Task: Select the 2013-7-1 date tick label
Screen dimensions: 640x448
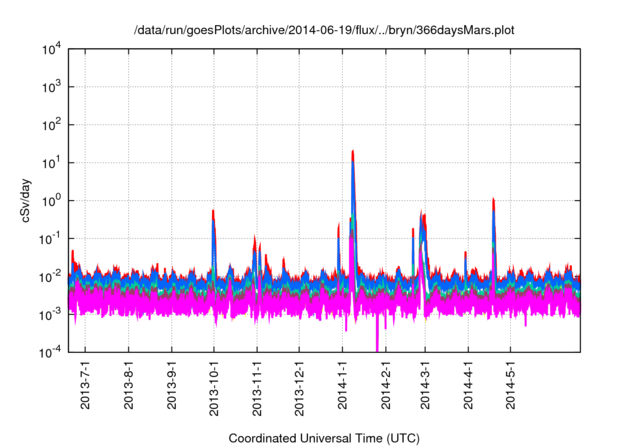Action: pos(86,386)
